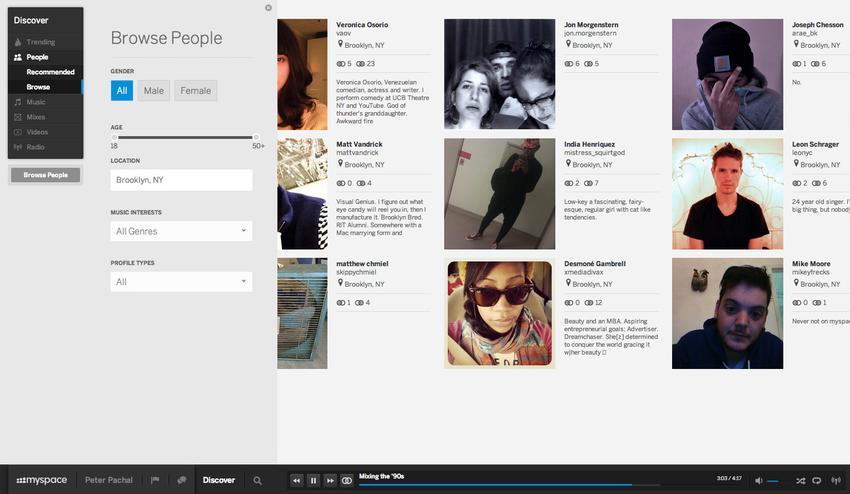Click location pin under Desmoné Gambrell

click(568, 283)
